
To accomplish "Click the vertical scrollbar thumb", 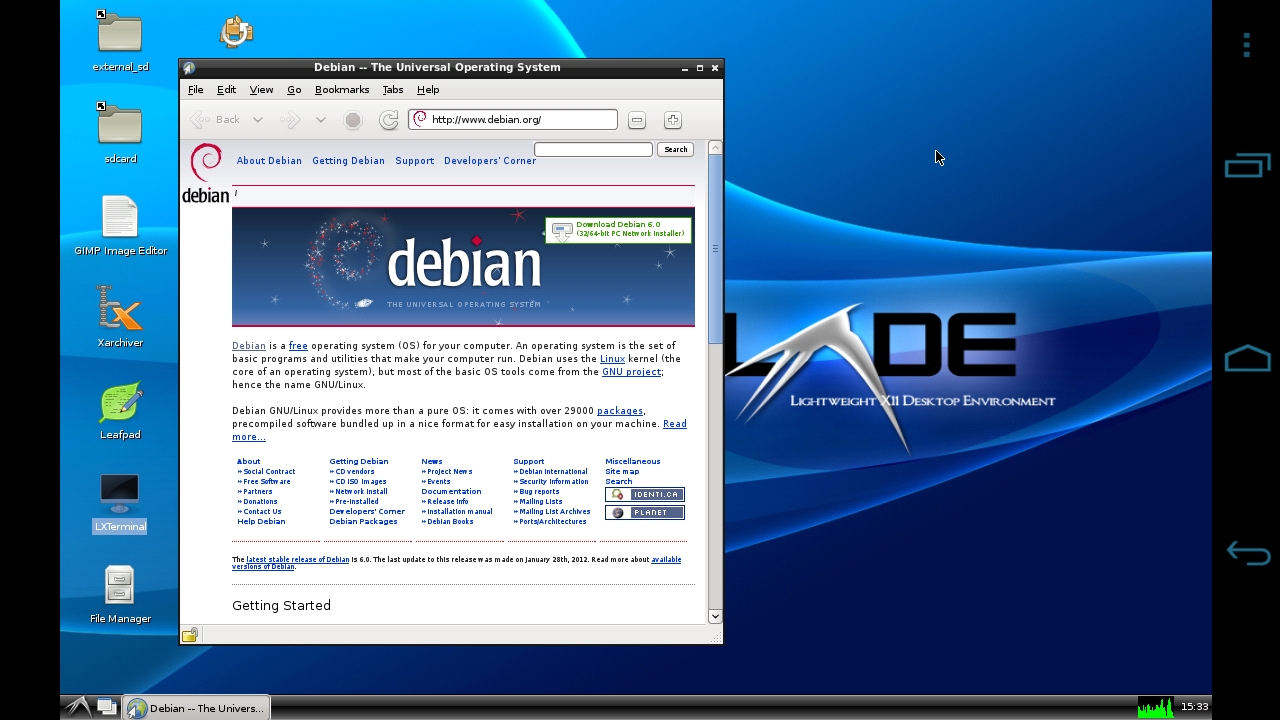I will coord(715,250).
